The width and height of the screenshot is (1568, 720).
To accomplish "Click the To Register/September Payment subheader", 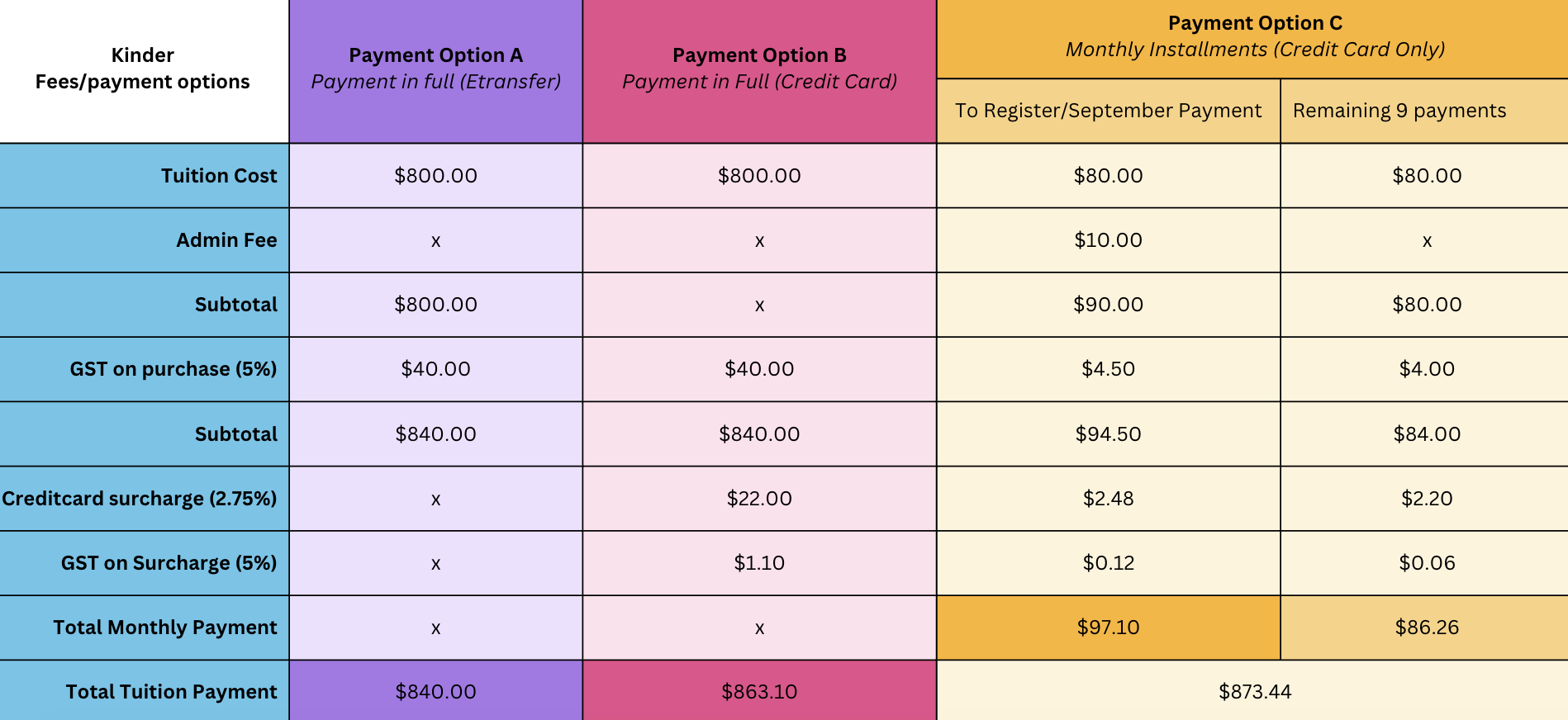I will [1109, 111].
